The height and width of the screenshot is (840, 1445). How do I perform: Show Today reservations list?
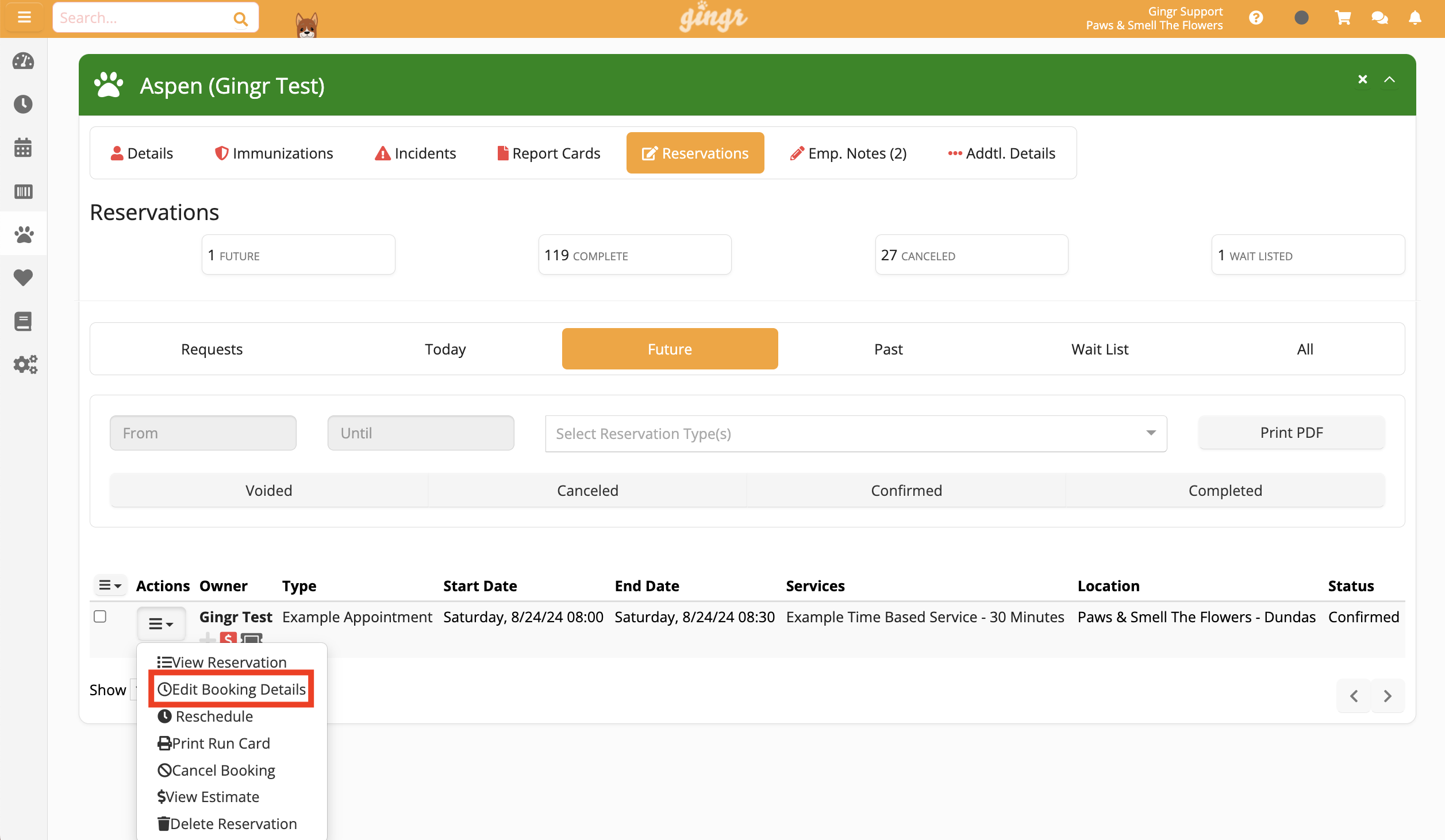tap(445, 349)
